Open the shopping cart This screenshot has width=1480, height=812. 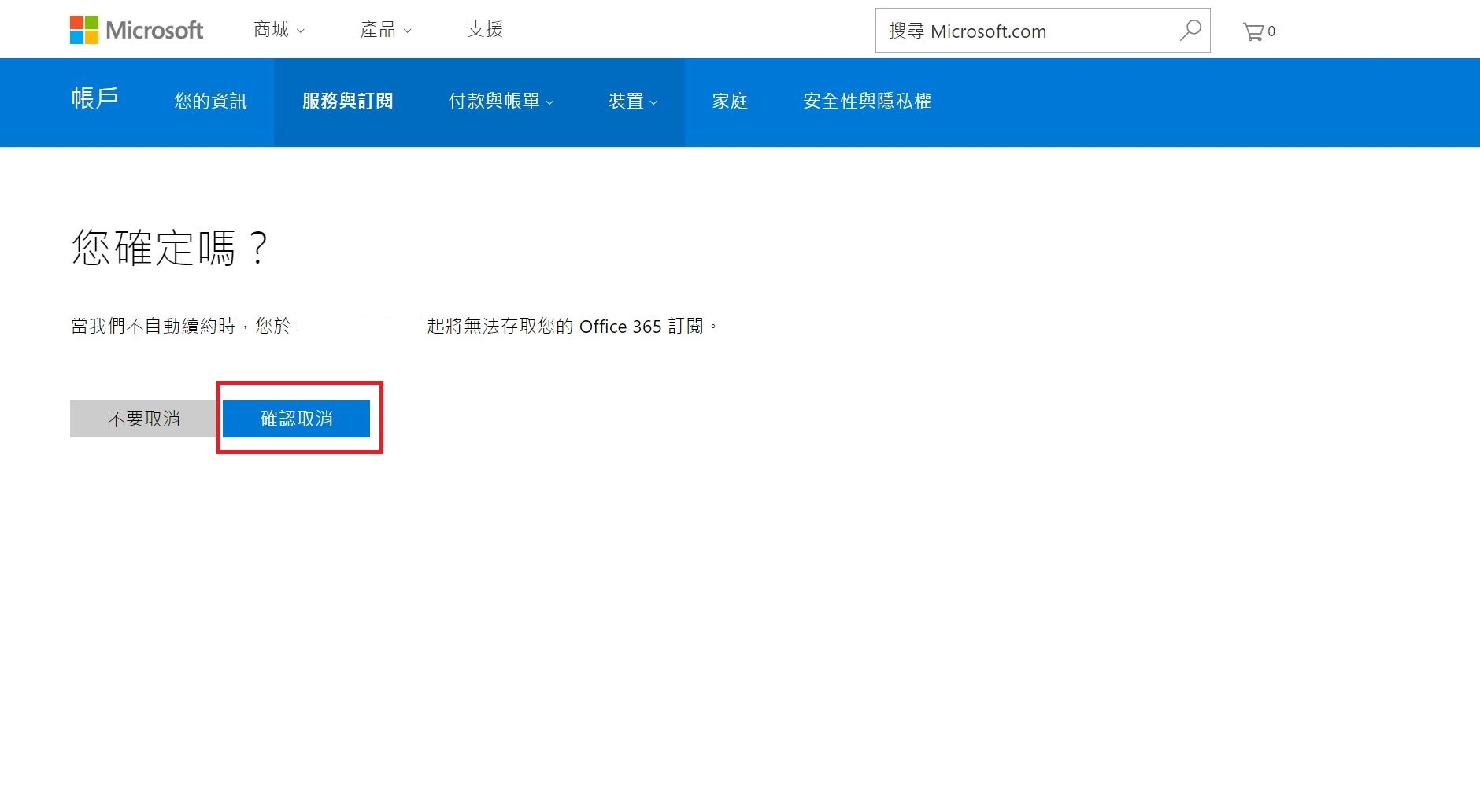(1258, 31)
